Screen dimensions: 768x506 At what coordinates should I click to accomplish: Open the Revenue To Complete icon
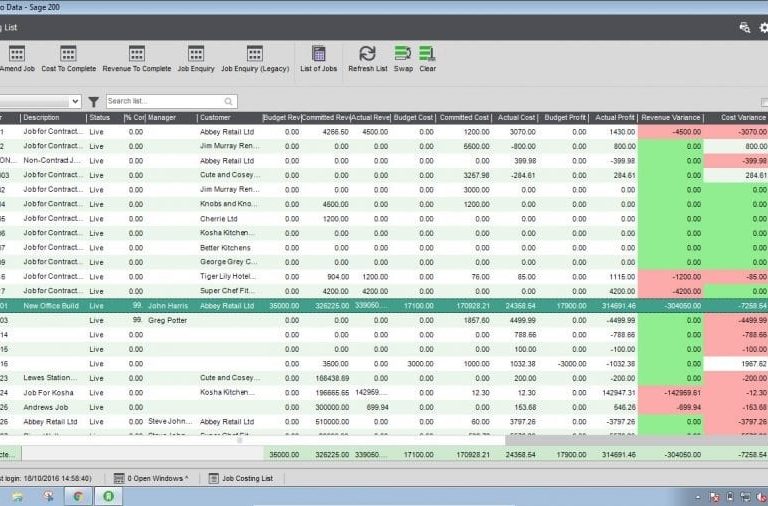coord(137,54)
